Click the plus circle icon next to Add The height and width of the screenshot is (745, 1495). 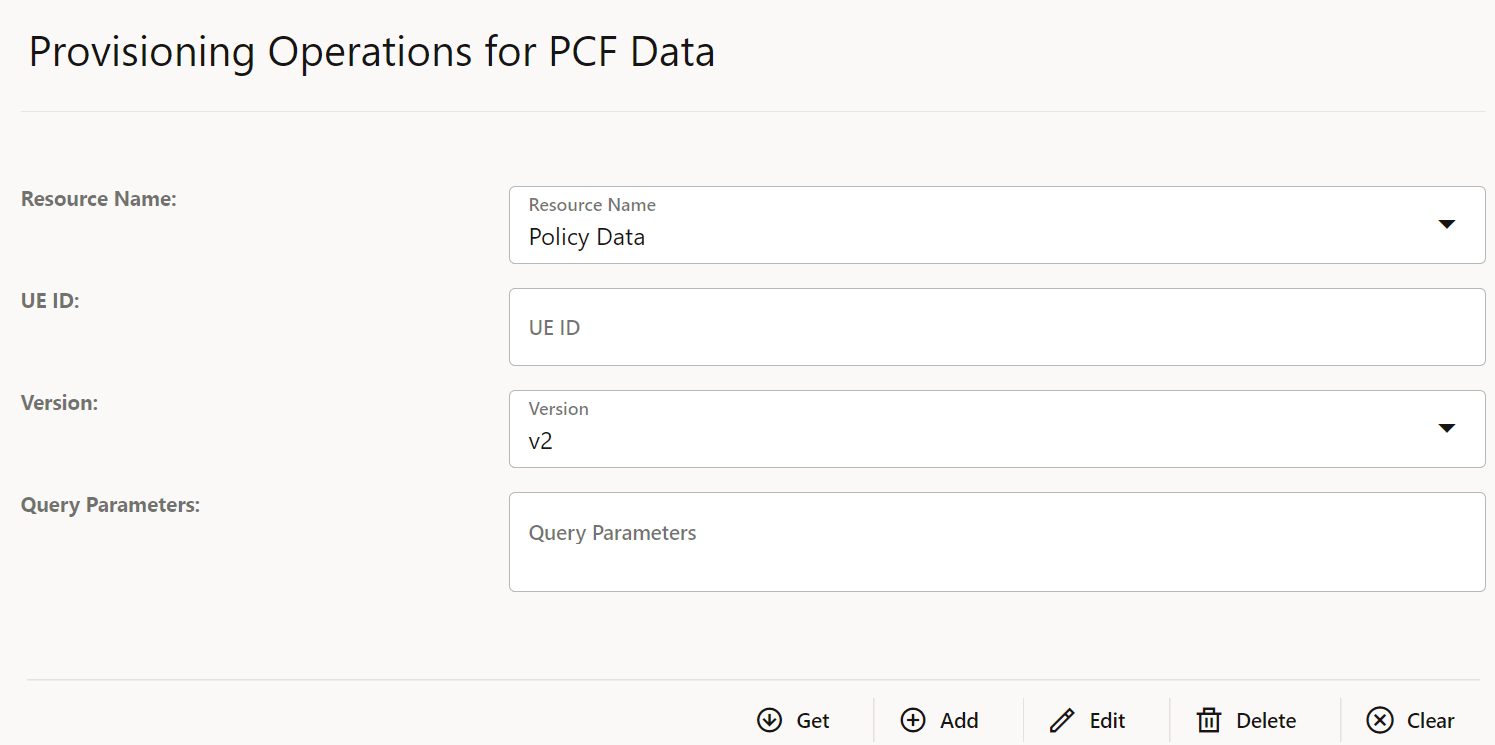913,720
